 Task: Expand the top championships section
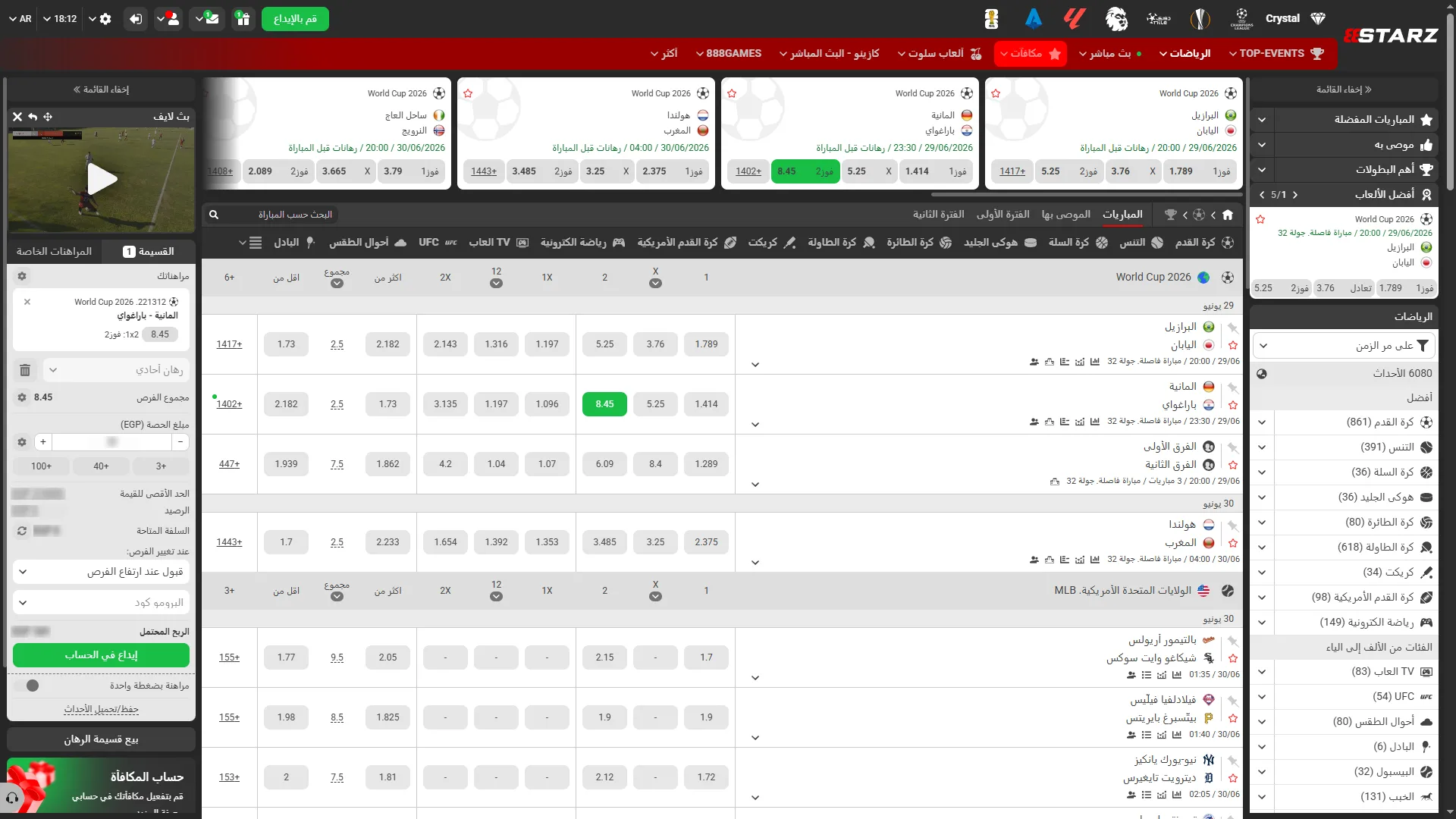click(x=1262, y=170)
